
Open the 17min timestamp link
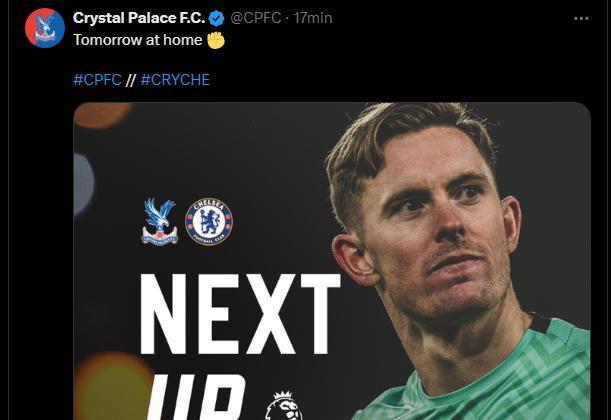313,18
